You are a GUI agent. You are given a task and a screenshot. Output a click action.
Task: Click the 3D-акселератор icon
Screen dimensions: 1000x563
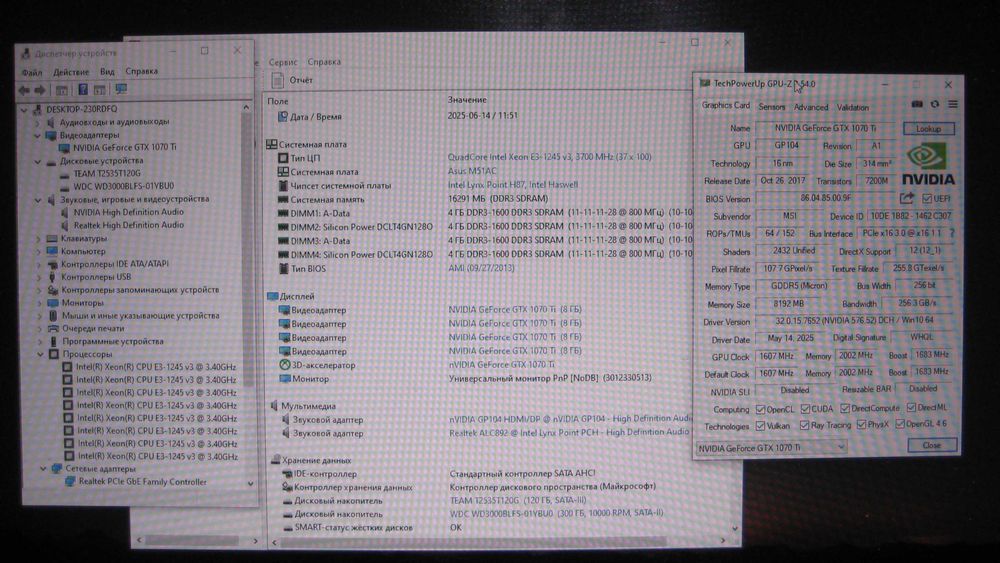click(x=285, y=365)
